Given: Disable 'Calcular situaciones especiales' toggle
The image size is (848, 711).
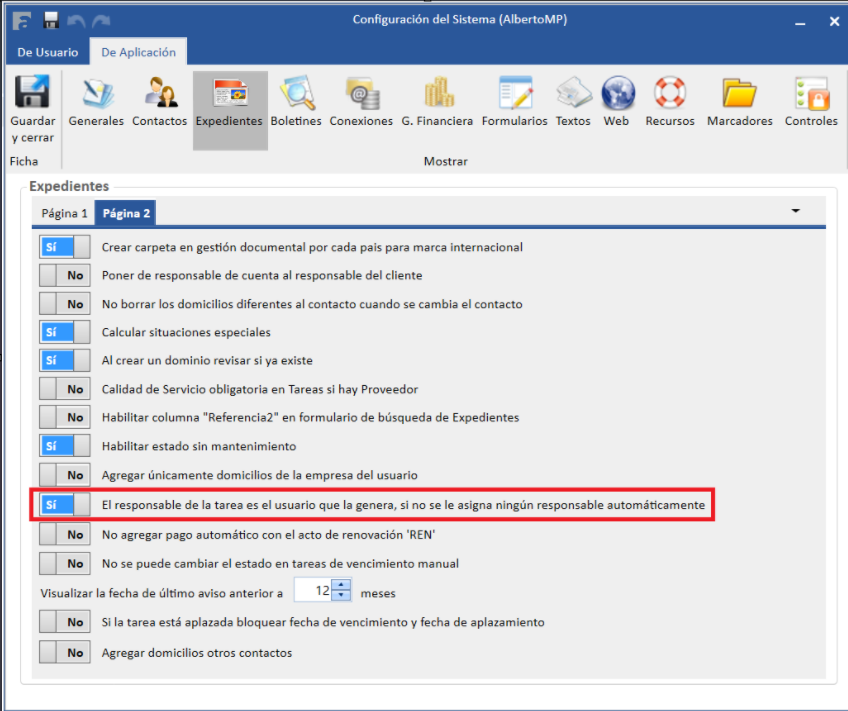Looking at the screenshot, I should (65, 332).
